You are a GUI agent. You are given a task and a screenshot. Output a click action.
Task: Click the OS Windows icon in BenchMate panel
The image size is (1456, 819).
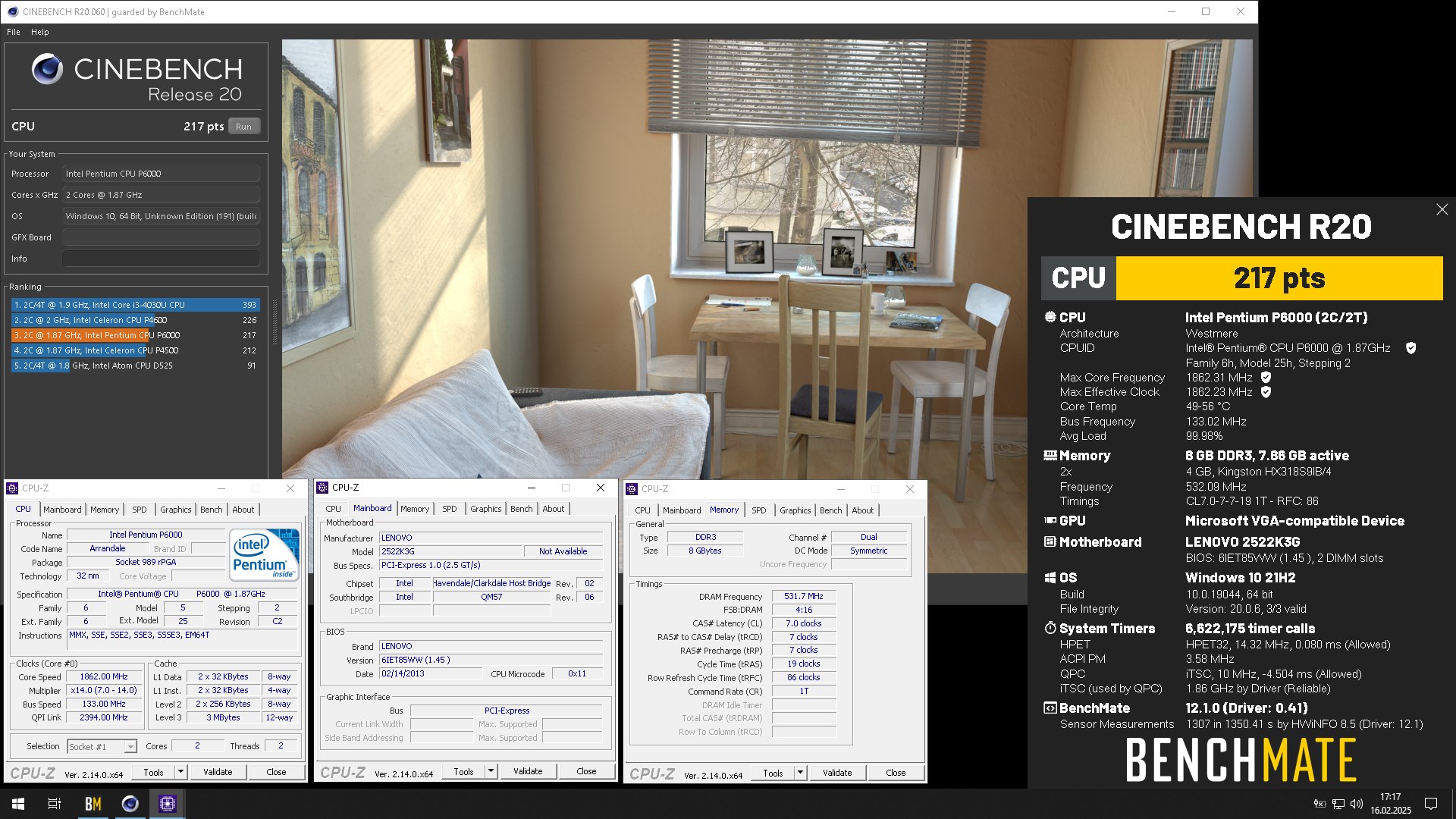tap(1050, 578)
